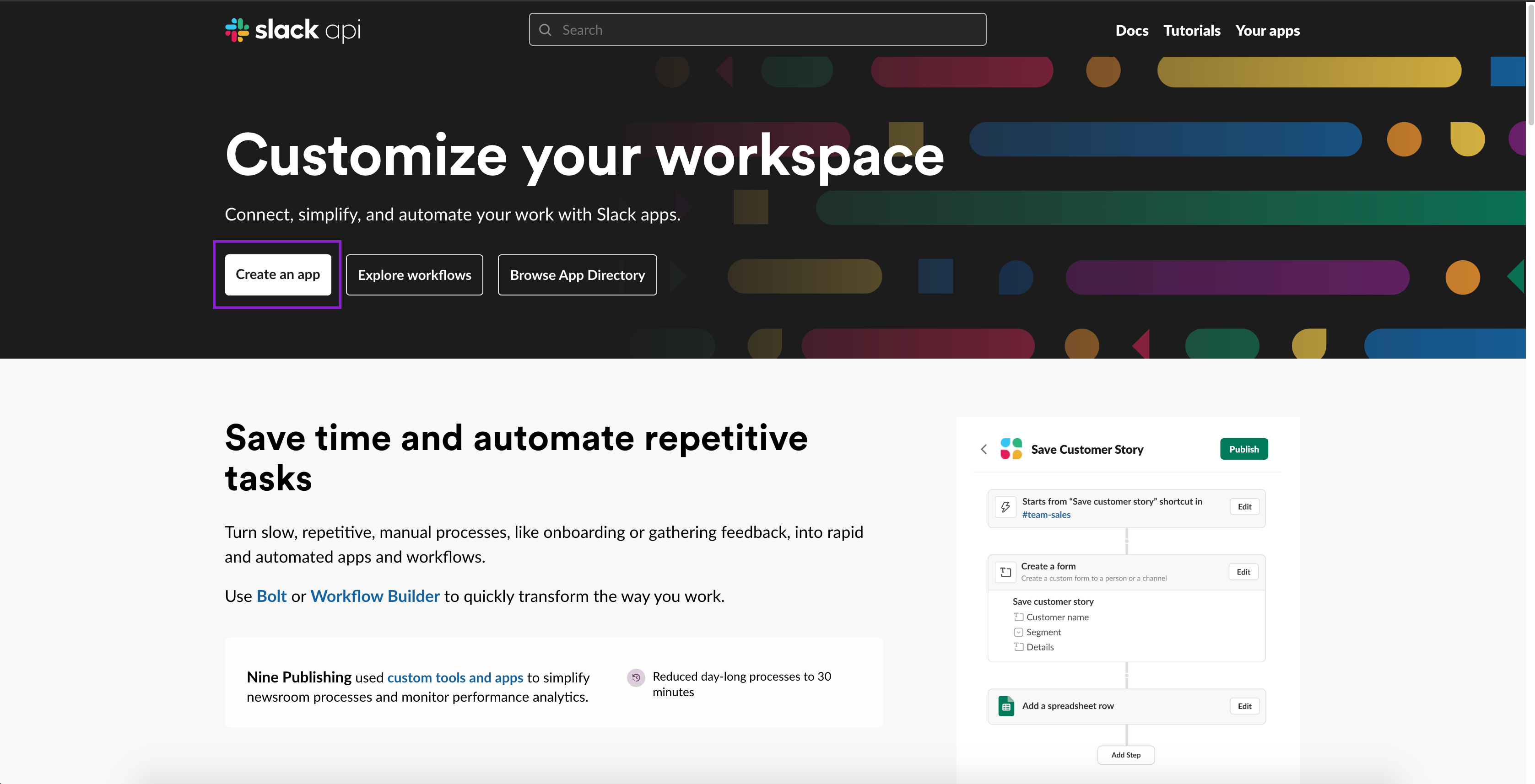
Task: Click the Customer name field icon
Action: point(1018,617)
